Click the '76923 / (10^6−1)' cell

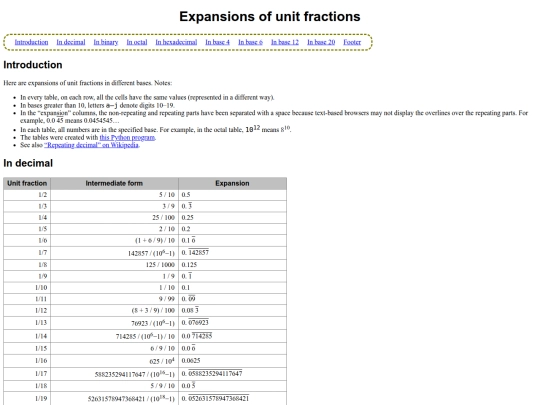click(x=114, y=323)
